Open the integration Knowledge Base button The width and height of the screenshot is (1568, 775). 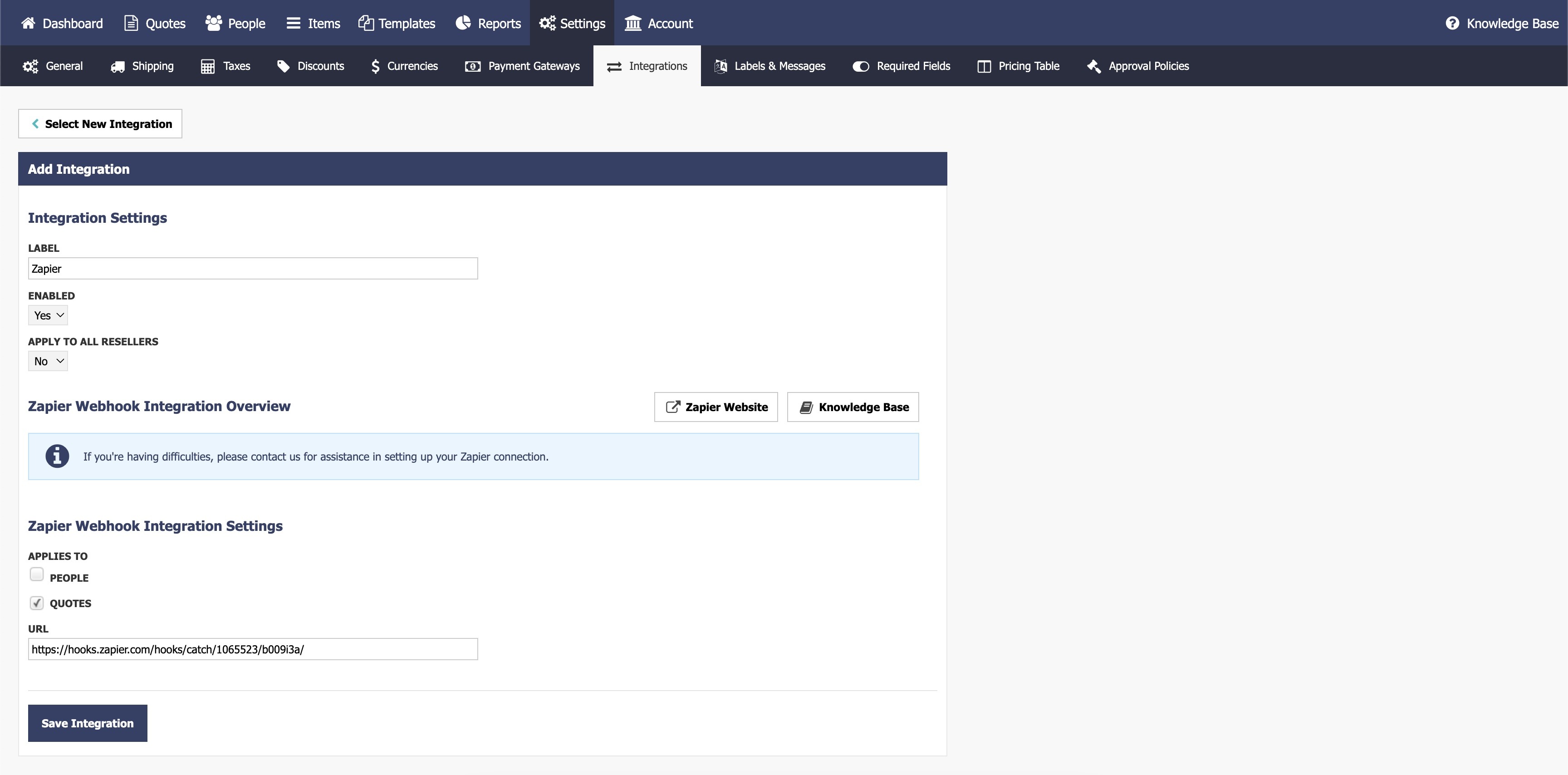coord(853,407)
